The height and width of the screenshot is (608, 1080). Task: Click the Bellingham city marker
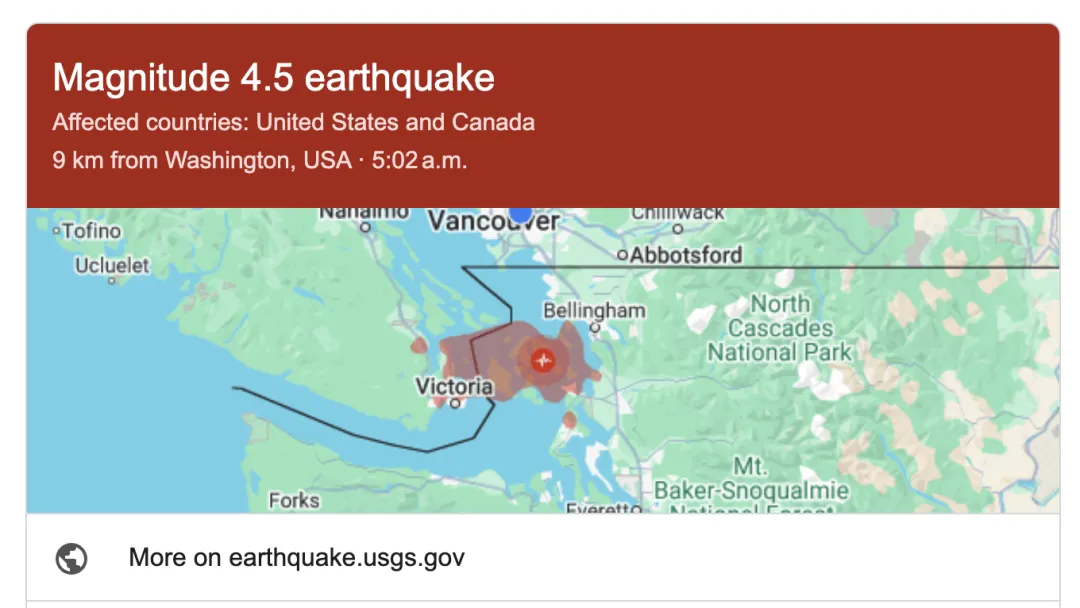(x=595, y=328)
